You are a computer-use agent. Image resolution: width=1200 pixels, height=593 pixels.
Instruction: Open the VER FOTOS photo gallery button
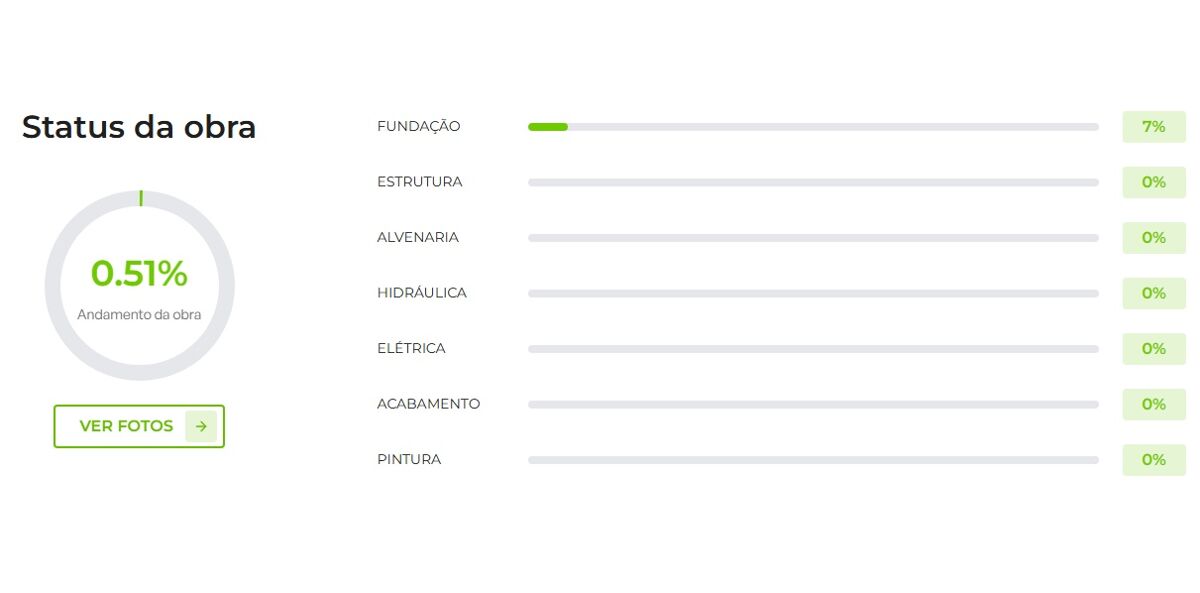(127, 426)
